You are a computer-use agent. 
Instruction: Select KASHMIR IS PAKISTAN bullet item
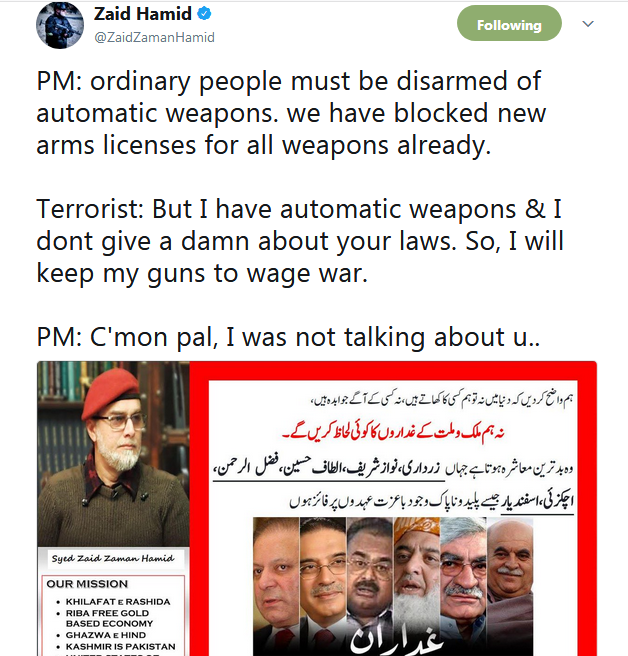coord(120,646)
